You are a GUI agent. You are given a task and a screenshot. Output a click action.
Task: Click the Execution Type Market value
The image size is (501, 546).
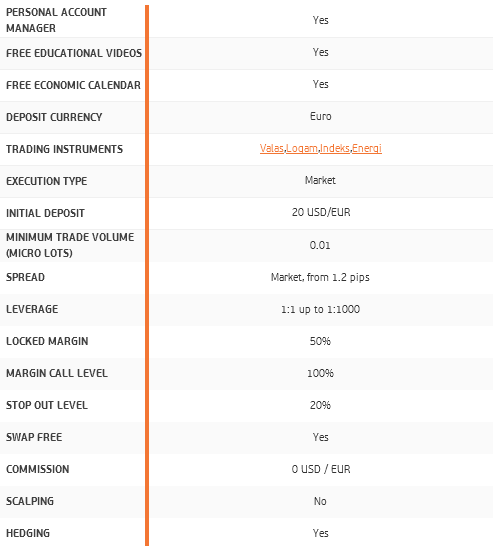tap(320, 180)
